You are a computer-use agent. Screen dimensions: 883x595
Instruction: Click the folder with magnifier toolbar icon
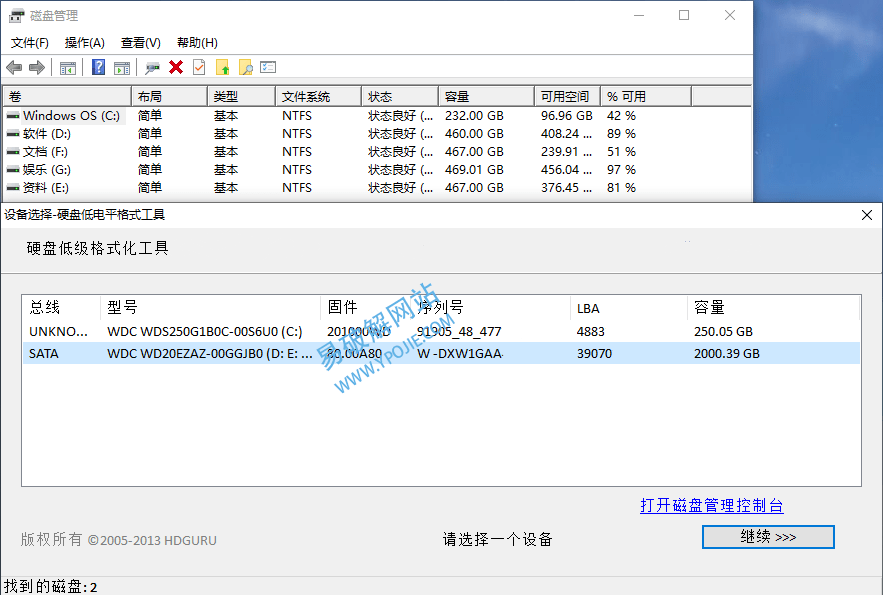click(245, 67)
